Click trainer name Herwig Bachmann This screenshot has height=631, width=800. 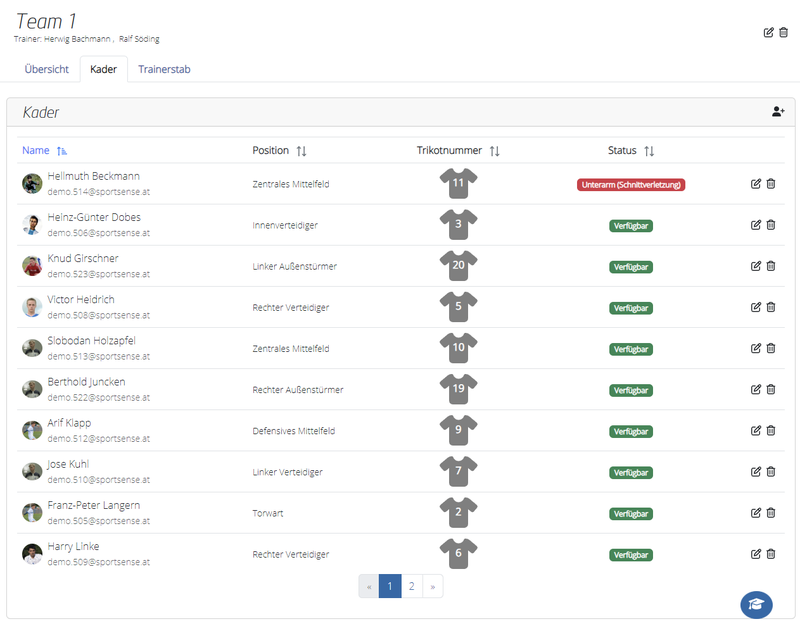(x=77, y=39)
